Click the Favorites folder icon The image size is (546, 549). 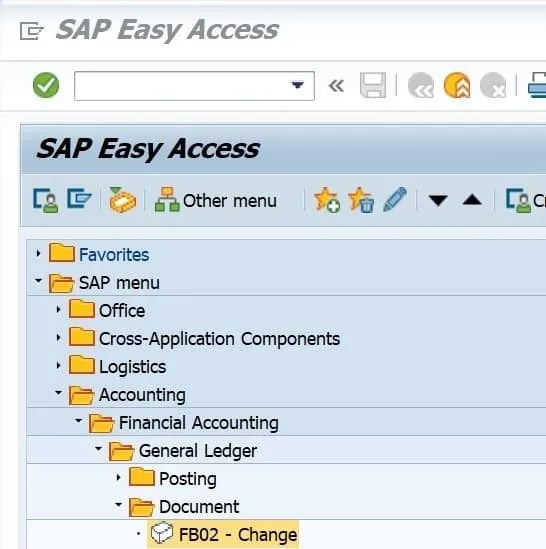62,253
